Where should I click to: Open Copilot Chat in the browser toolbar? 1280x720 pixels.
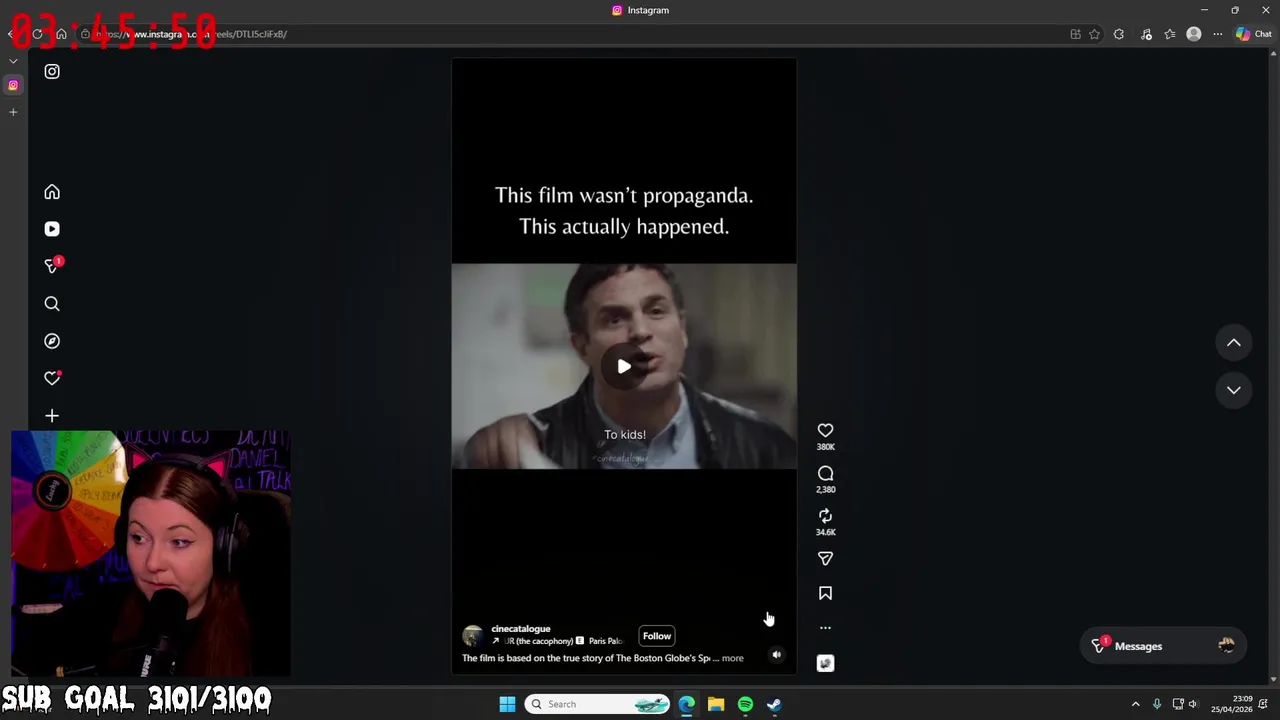(x=1254, y=34)
